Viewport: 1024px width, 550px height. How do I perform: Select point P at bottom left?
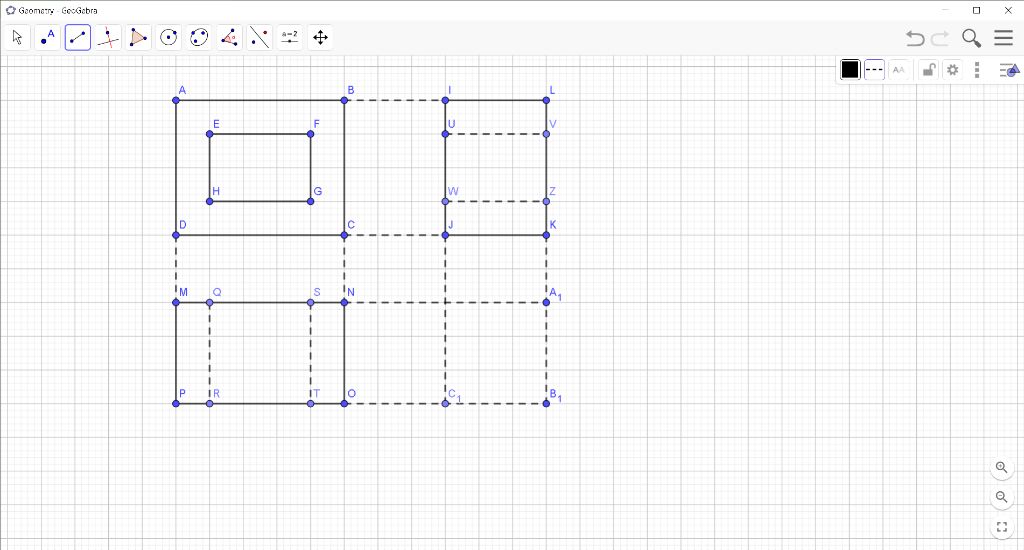[x=176, y=404]
